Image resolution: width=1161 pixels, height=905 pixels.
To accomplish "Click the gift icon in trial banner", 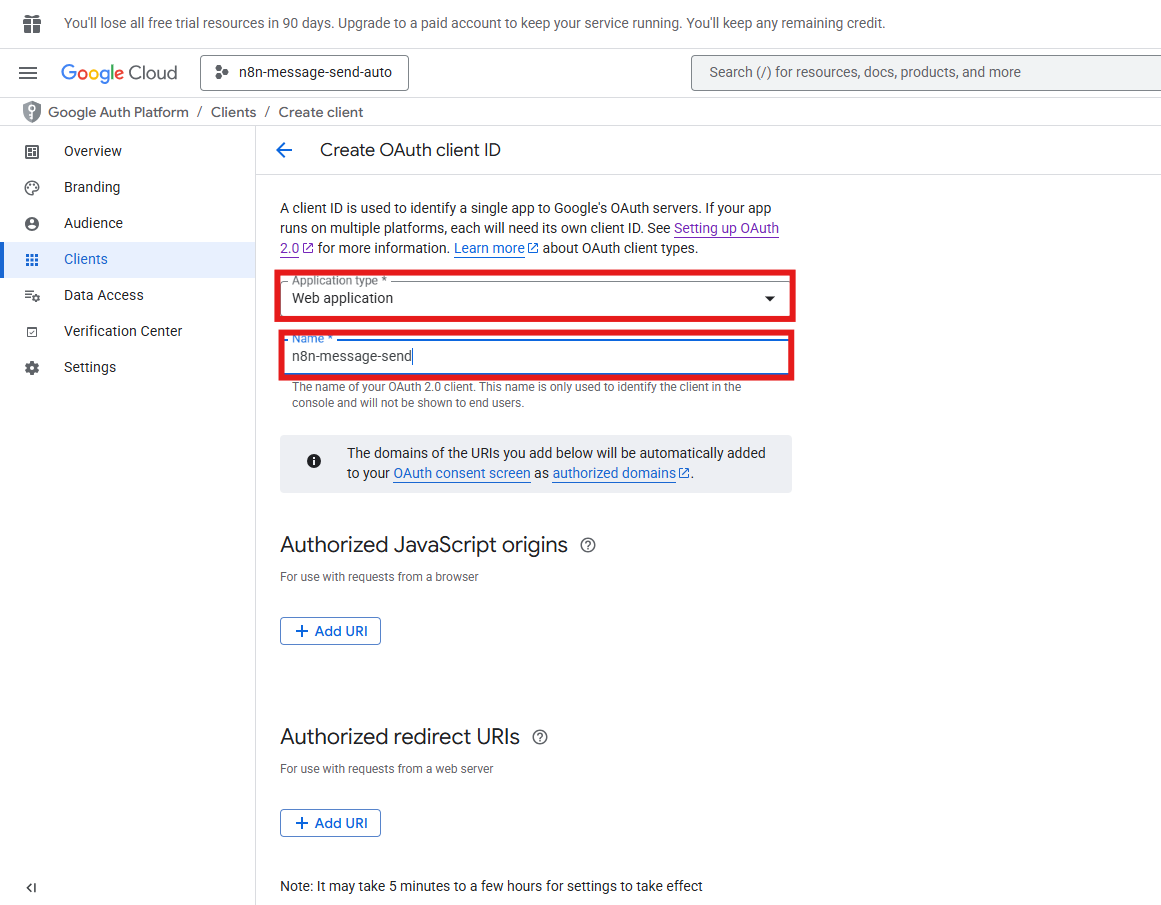I will tap(32, 23).
